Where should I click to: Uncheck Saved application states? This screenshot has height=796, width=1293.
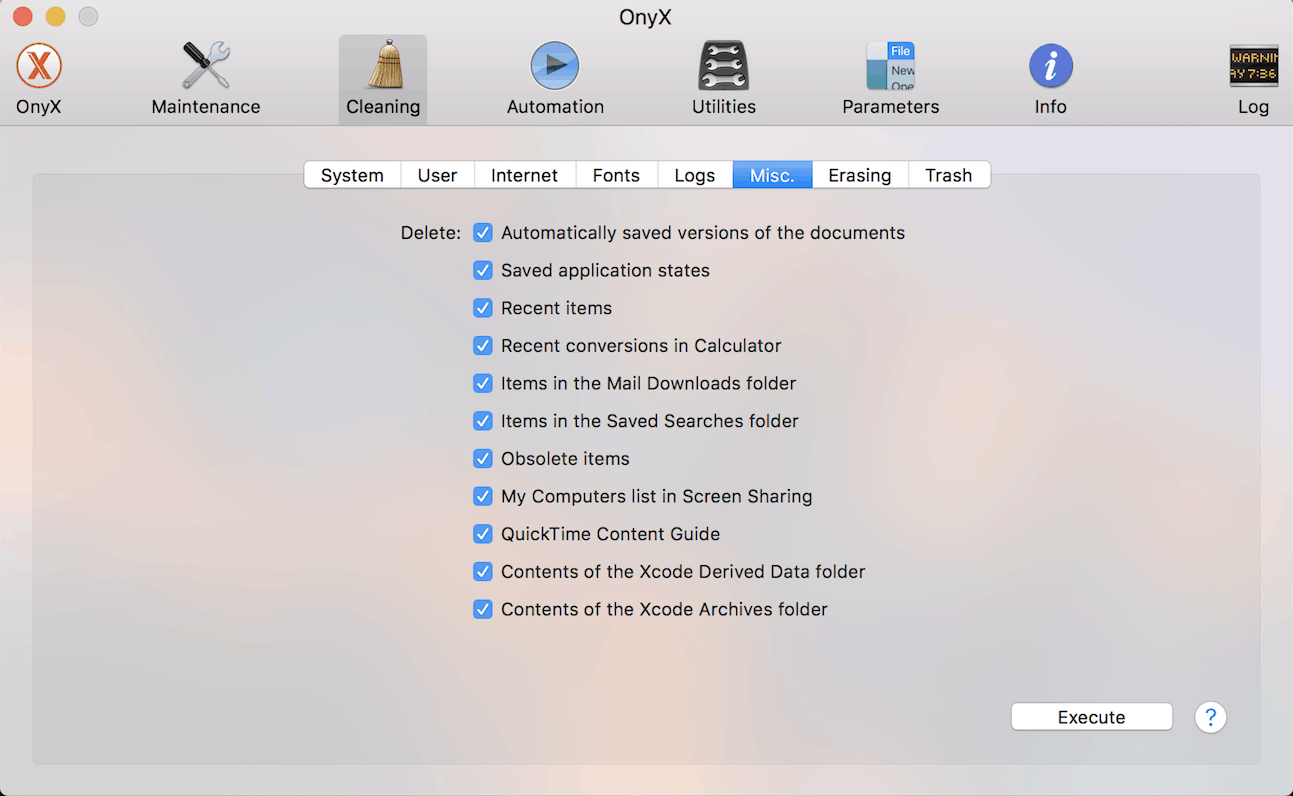coord(483,270)
